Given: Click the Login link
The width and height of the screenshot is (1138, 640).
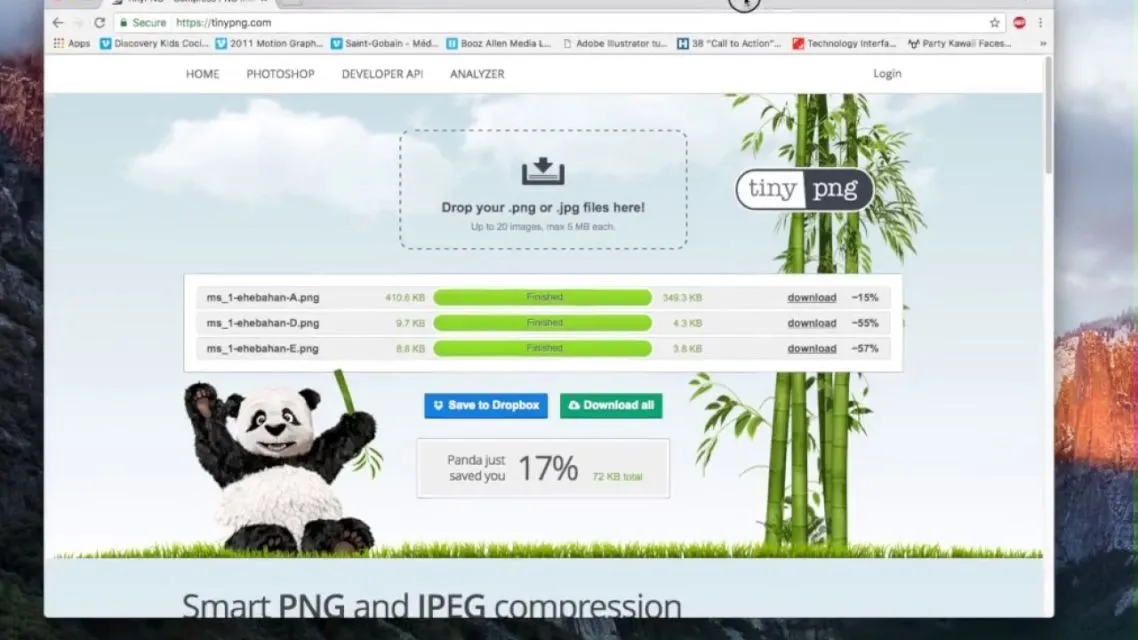Looking at the screenshot, I should [887, 73].
